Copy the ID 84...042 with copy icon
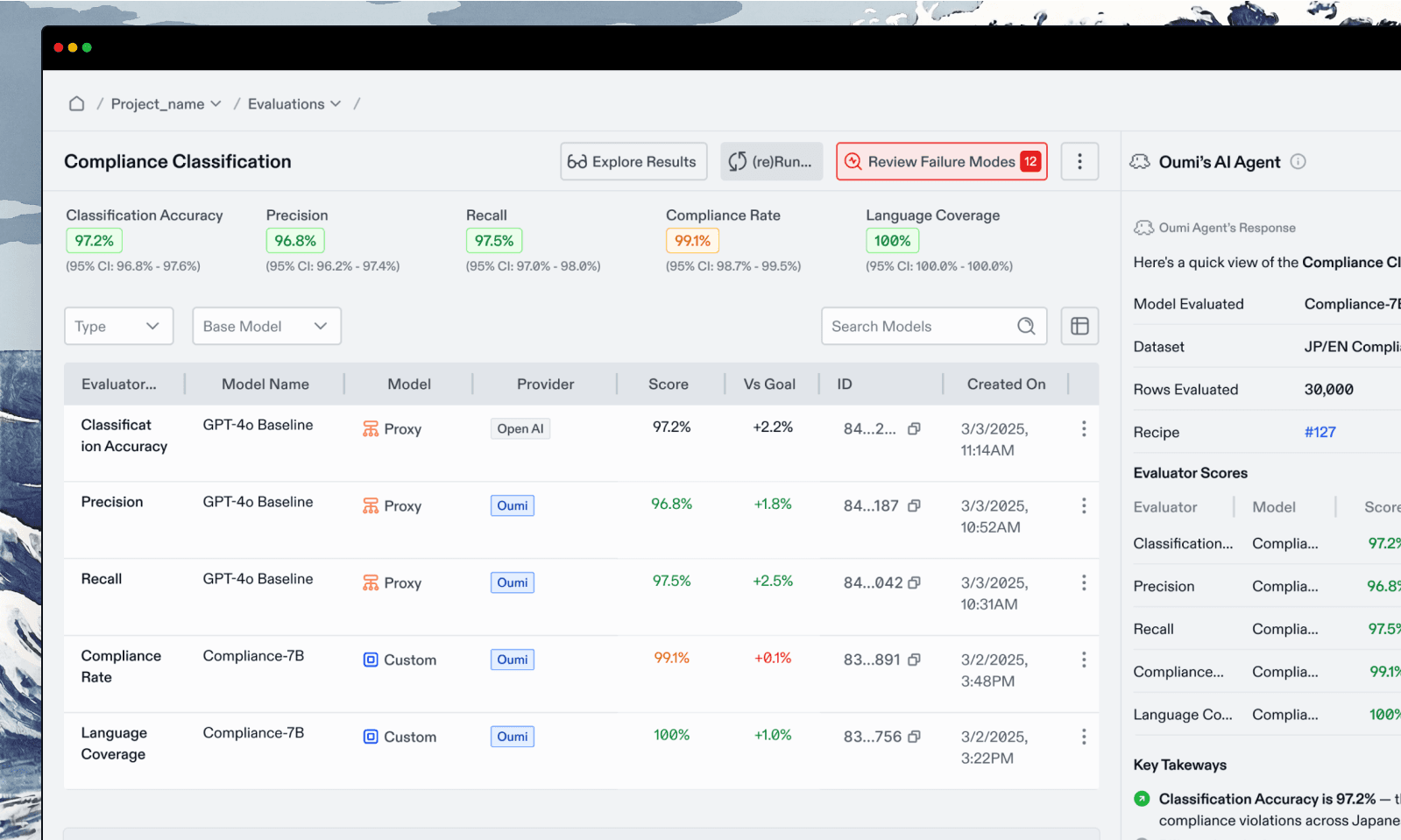The image size is (1401, 840). [x=914, y=582]
